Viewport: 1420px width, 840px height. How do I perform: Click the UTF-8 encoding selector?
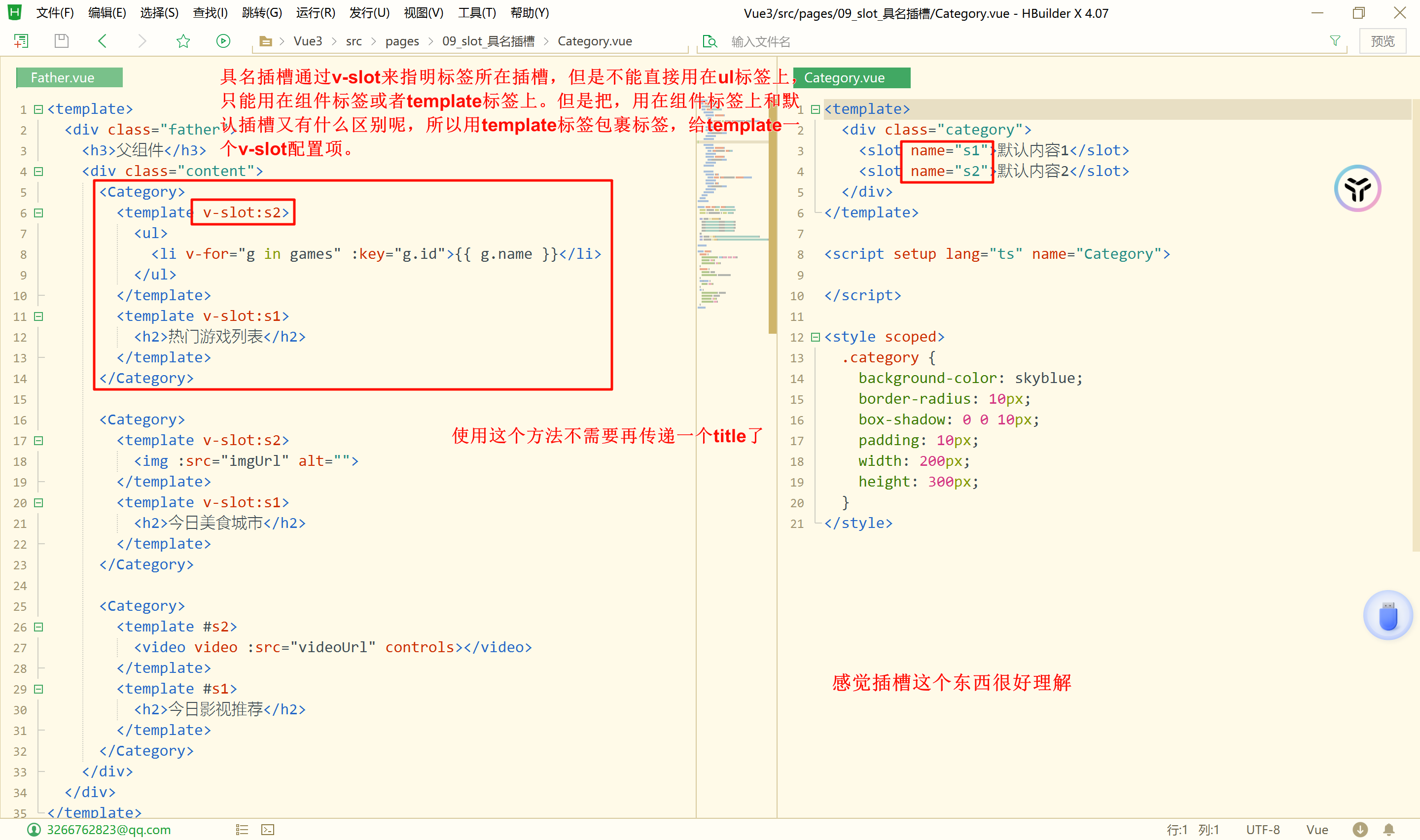click(x=1262, y=829)
